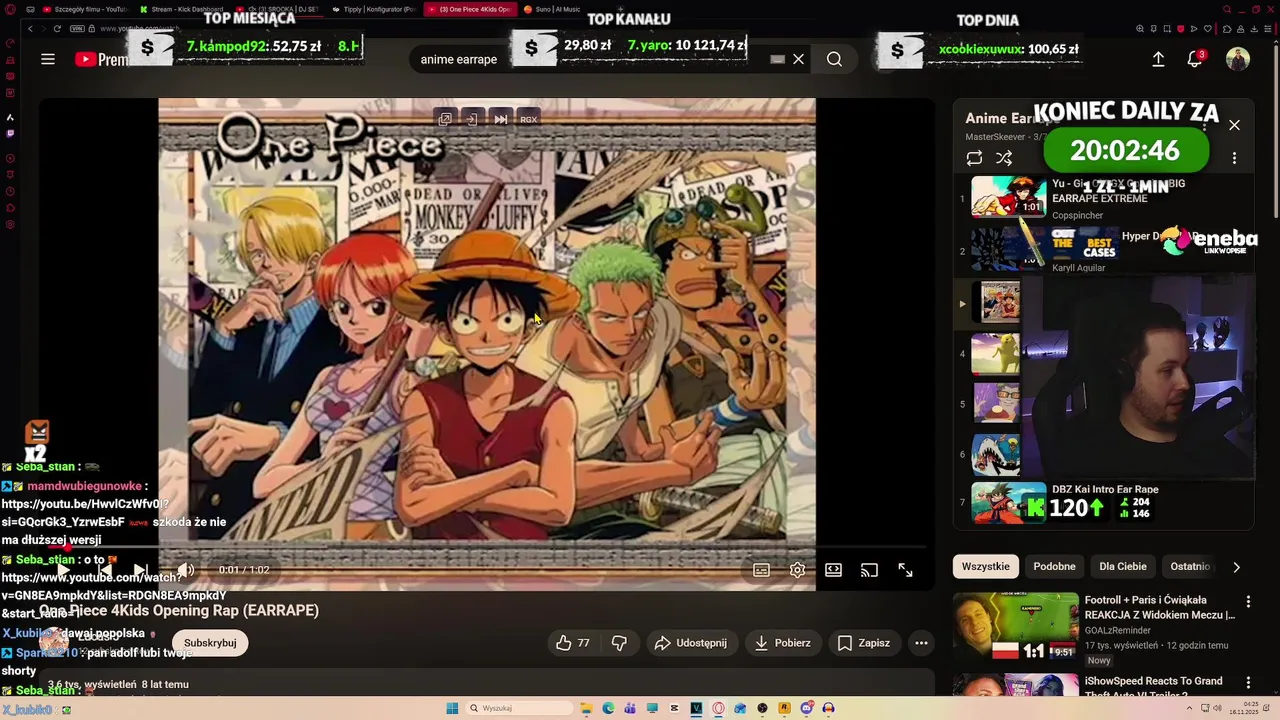Screen dimensions: 1280x720
Task: Select currently playing One Piece playlist thumbnail
Action: (996, 302)
